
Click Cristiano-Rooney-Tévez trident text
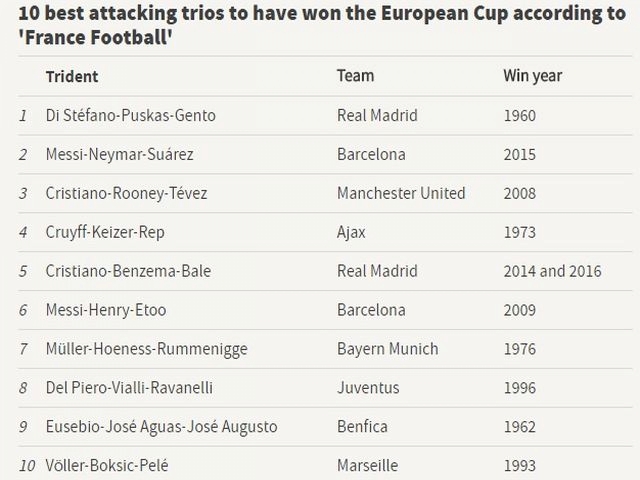click(126, 193)
